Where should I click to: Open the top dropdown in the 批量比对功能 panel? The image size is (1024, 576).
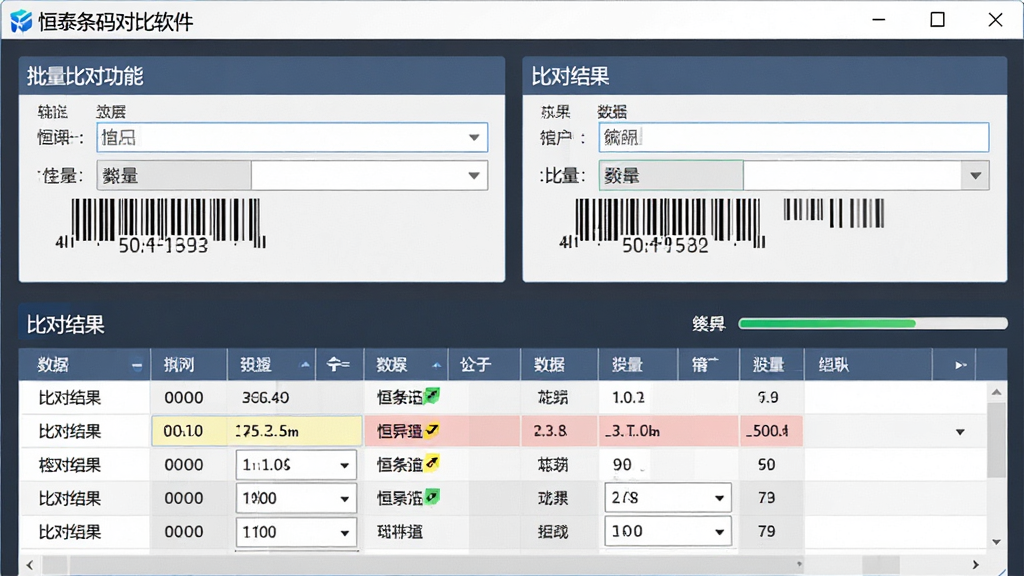point(474,138)
